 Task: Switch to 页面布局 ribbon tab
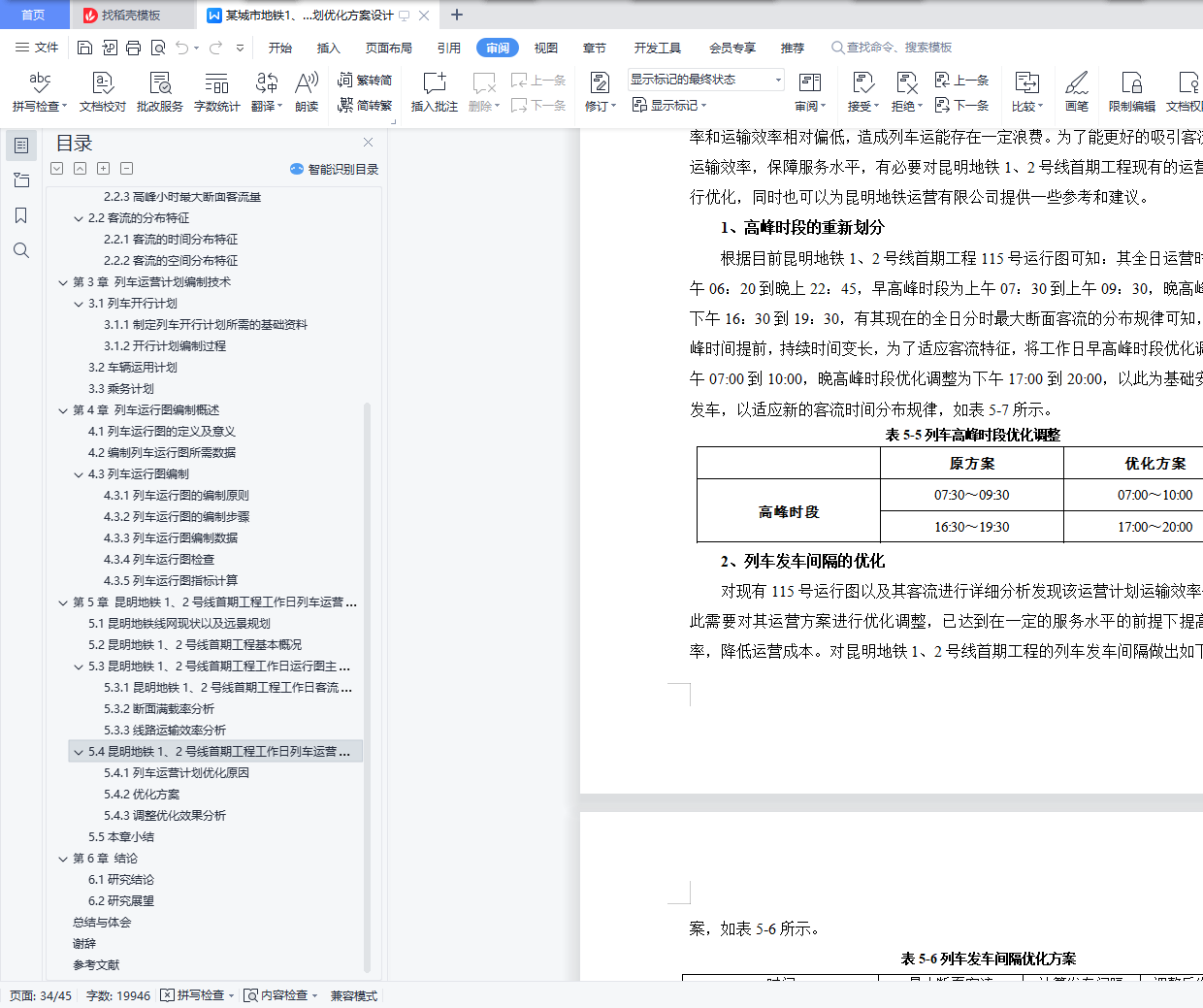[389, 48]
